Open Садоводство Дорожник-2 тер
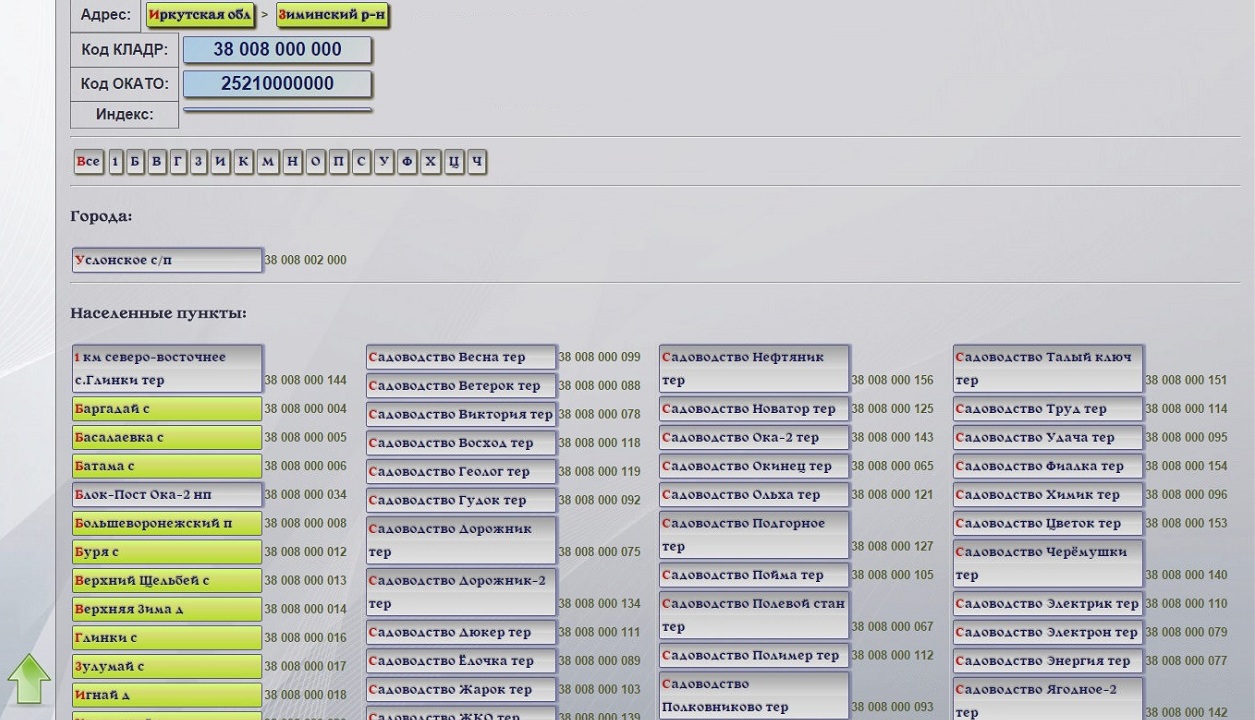 tap(461, 592)
